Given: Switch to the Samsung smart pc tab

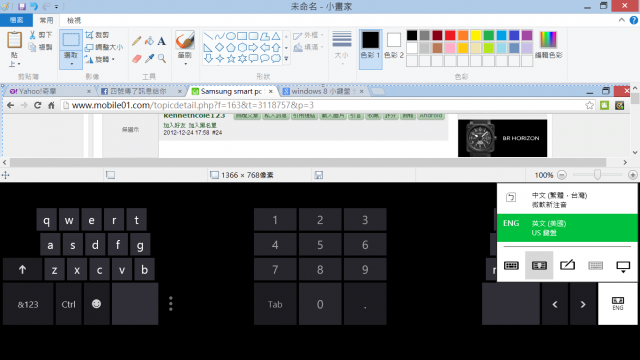Looking at the screenshot, I should pyautogui.click(x=232, y=91).
